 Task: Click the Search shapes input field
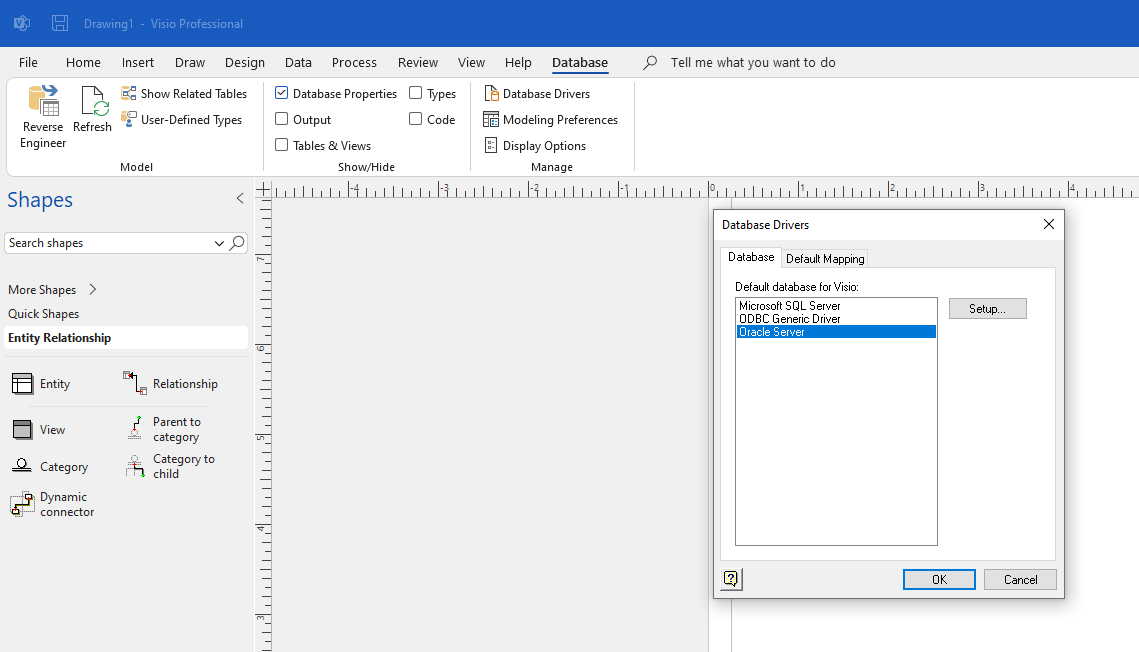109,243
